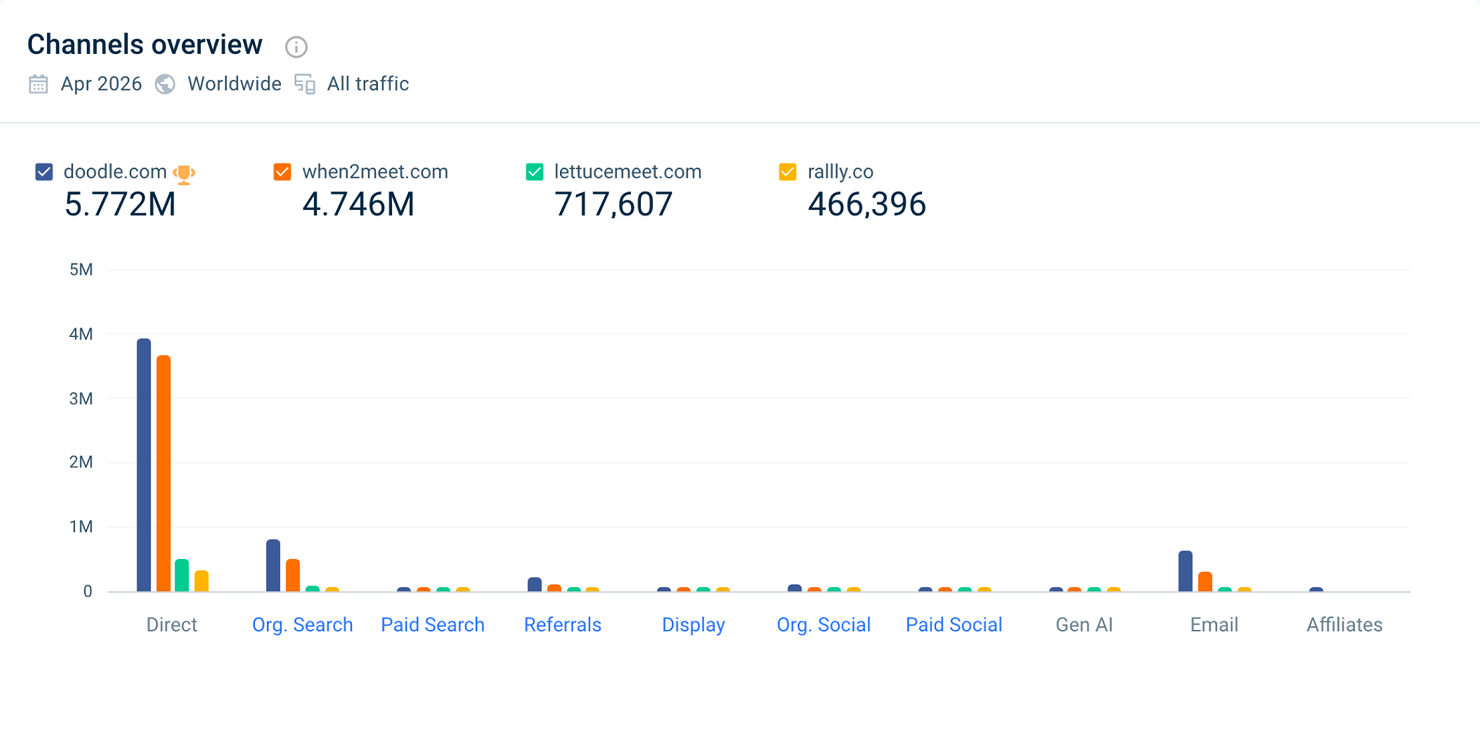This screenshot has width=1480, height=742.
Task: Uncheck the doodle.com checkbox
Action: pyautogui.click(x=44, y=172)
